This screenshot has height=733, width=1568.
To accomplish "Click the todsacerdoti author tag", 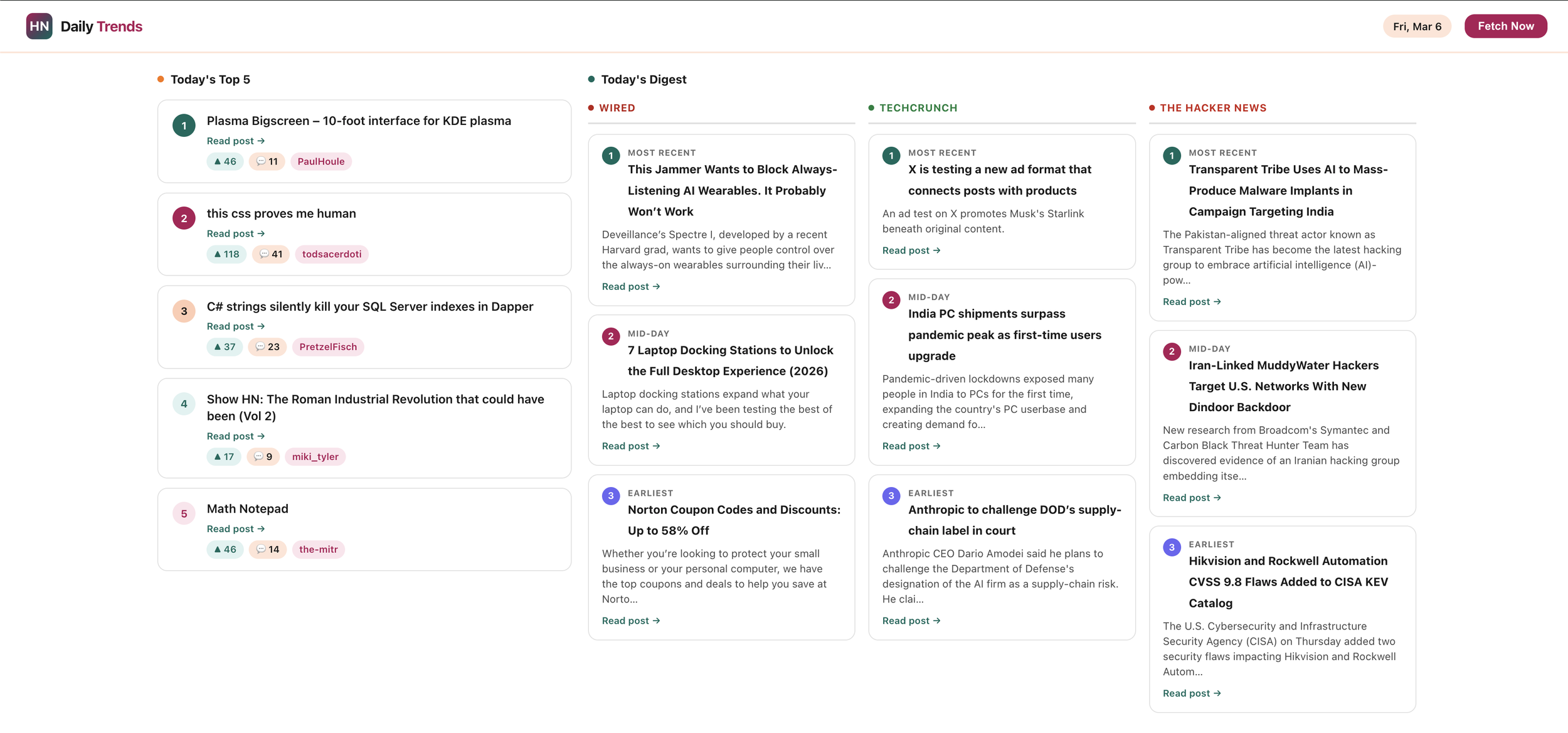I will click(x=331, y=254).
